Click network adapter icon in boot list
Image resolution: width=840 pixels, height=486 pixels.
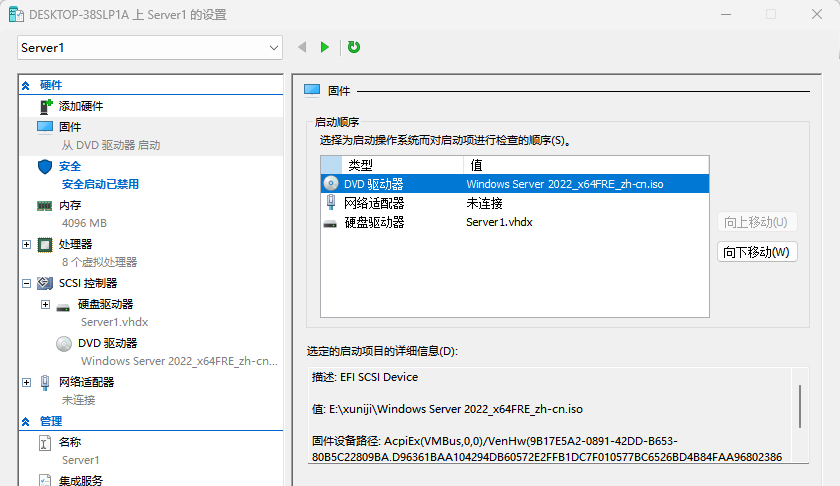click(331, 203)
